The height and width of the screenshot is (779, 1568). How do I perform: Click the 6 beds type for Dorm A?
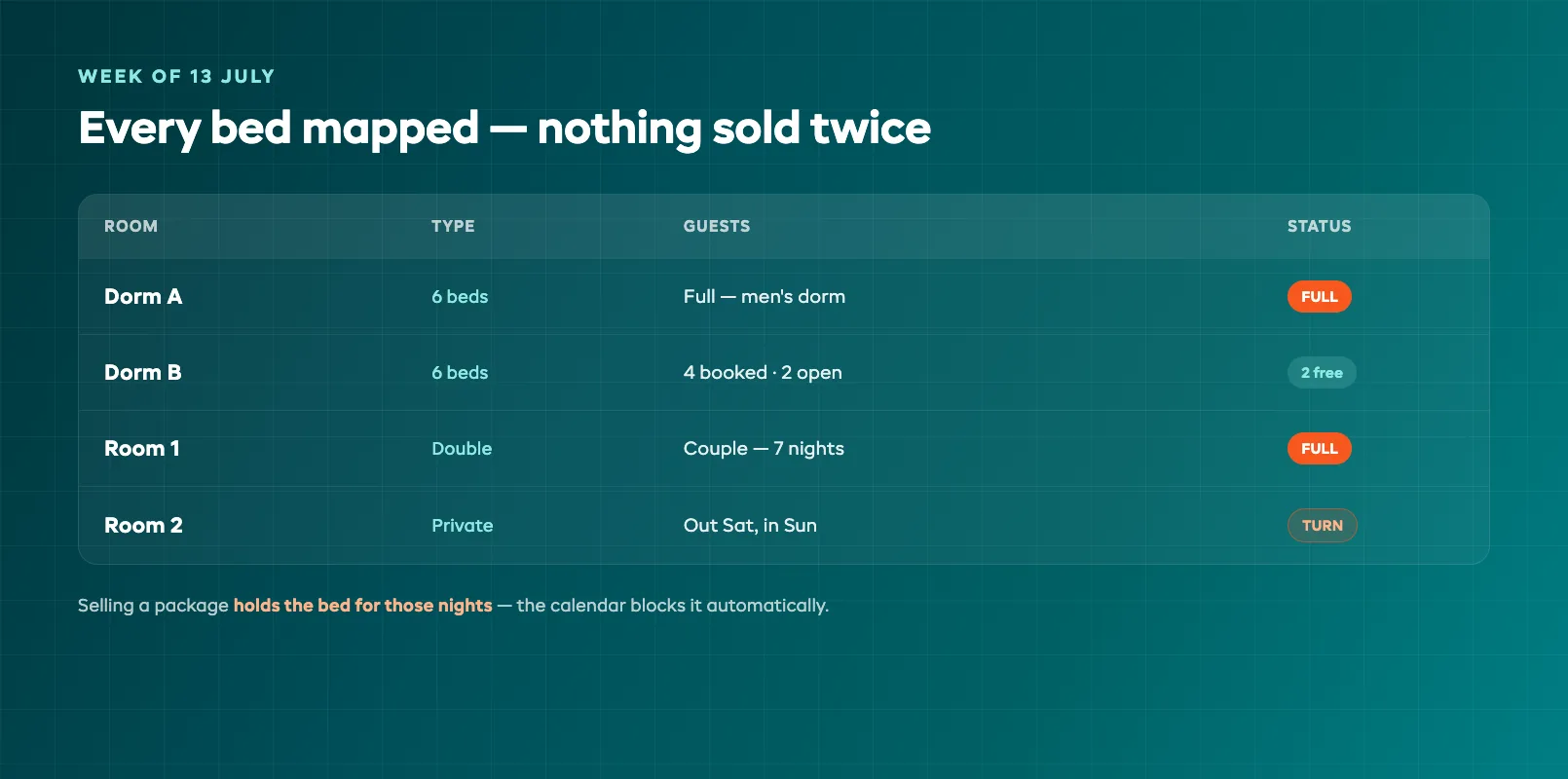460,297
